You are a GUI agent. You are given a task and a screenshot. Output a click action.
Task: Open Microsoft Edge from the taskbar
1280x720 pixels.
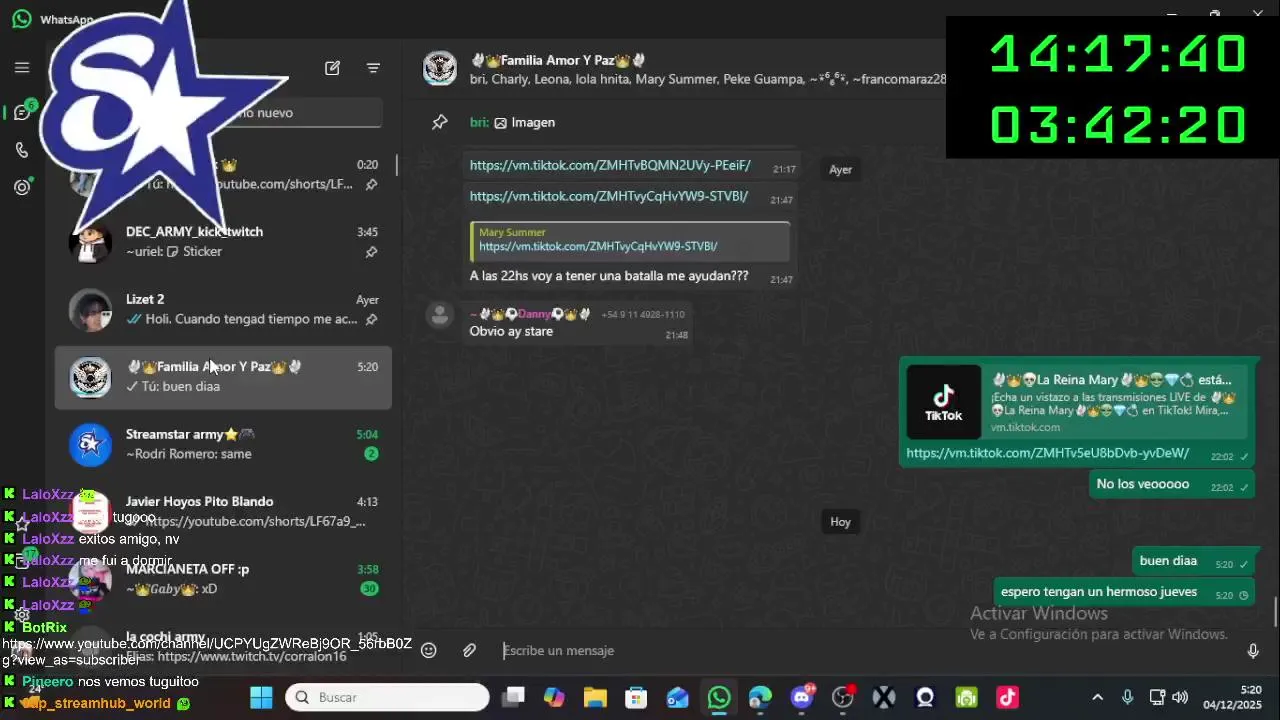coord(760,697)
